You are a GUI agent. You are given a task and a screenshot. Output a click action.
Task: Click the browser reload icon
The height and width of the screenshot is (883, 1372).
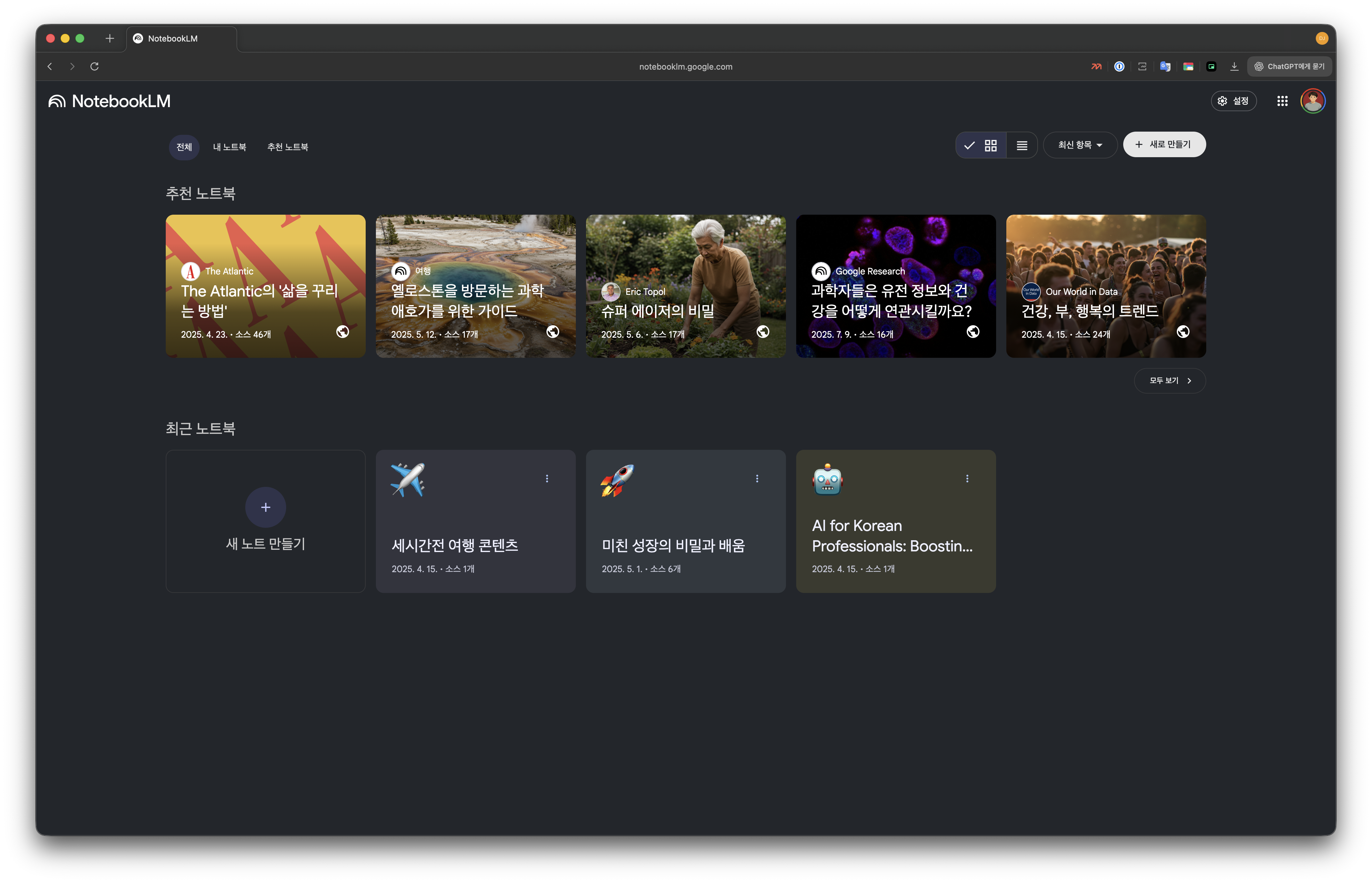coord(95,66)
